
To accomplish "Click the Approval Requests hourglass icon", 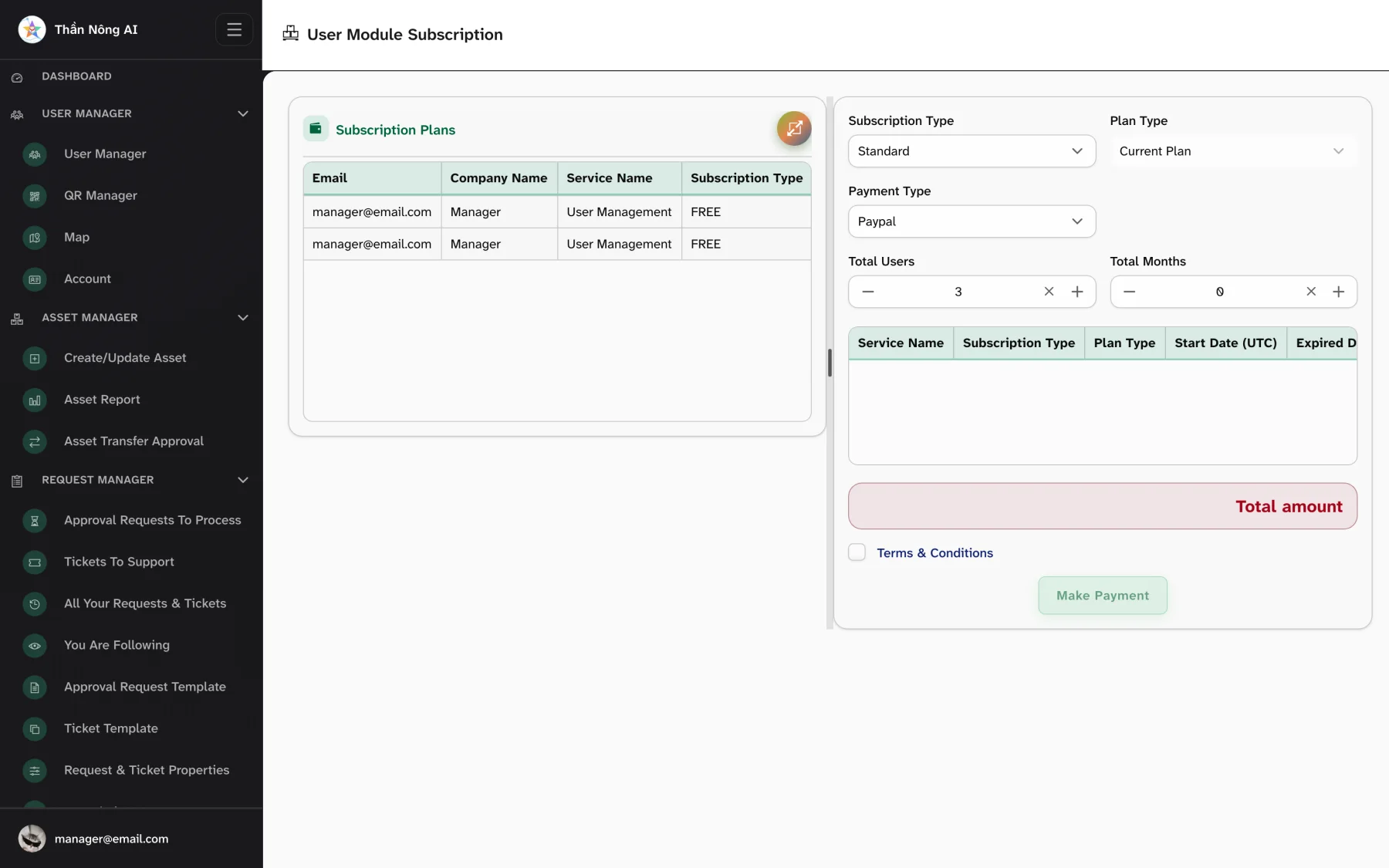I will click(x=35, y=521).
